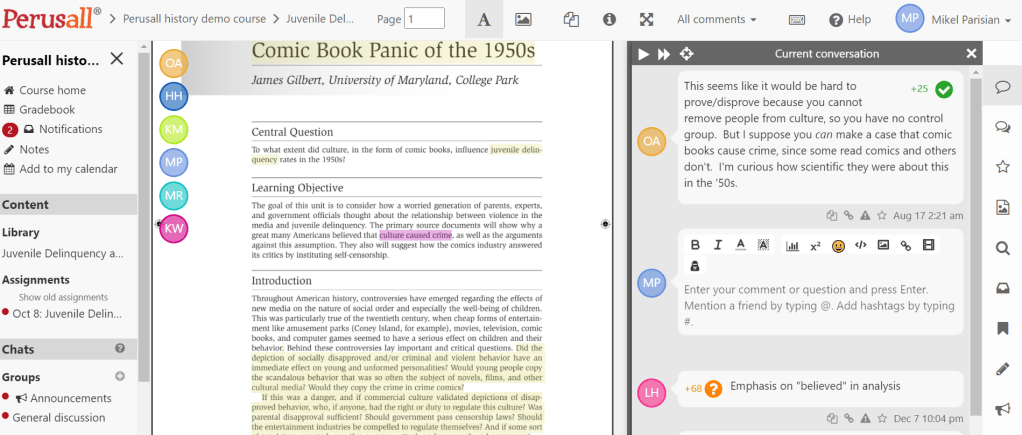Switch to the figure annotation image tool
Screen dimensions: 1022x435
523,19
